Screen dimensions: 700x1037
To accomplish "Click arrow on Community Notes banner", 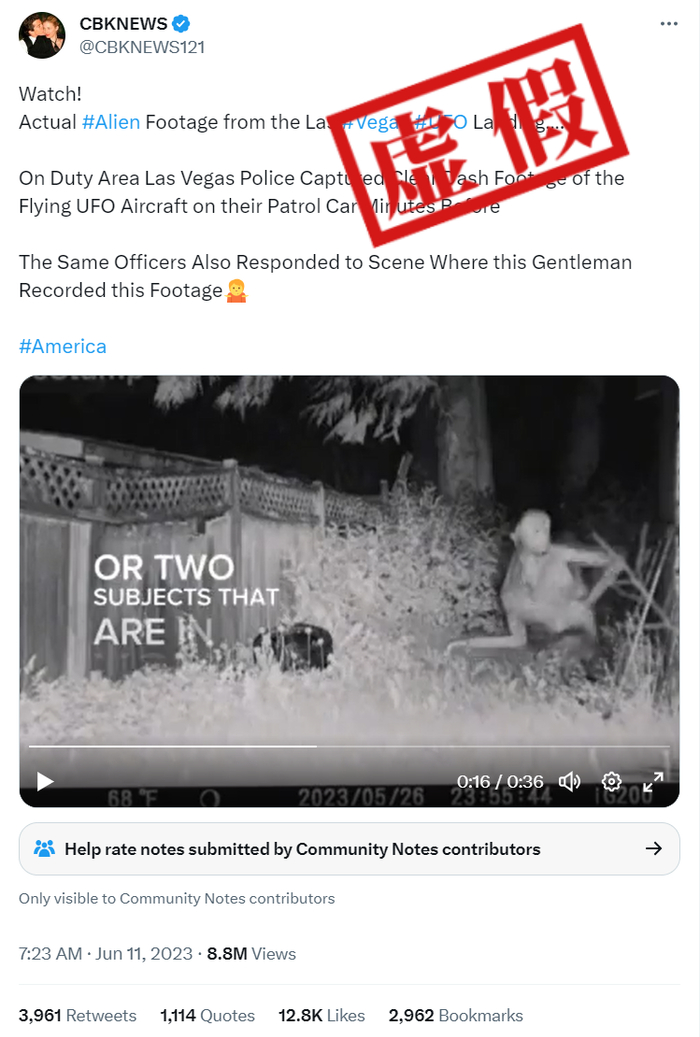I will (x=654, y=849).
